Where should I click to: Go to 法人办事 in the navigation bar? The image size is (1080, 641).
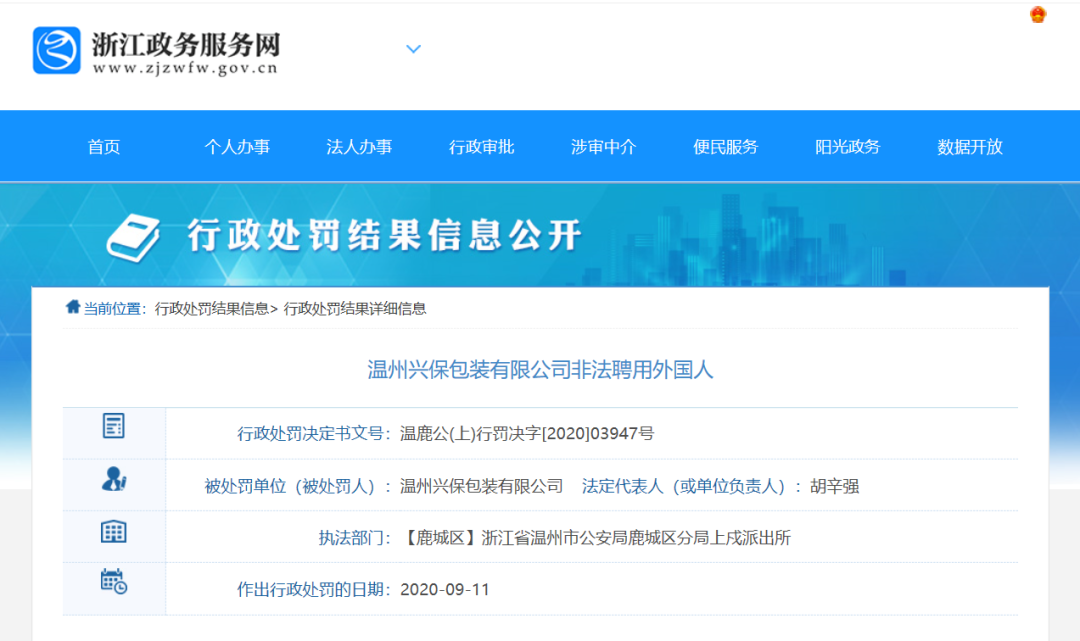(359, 147)
